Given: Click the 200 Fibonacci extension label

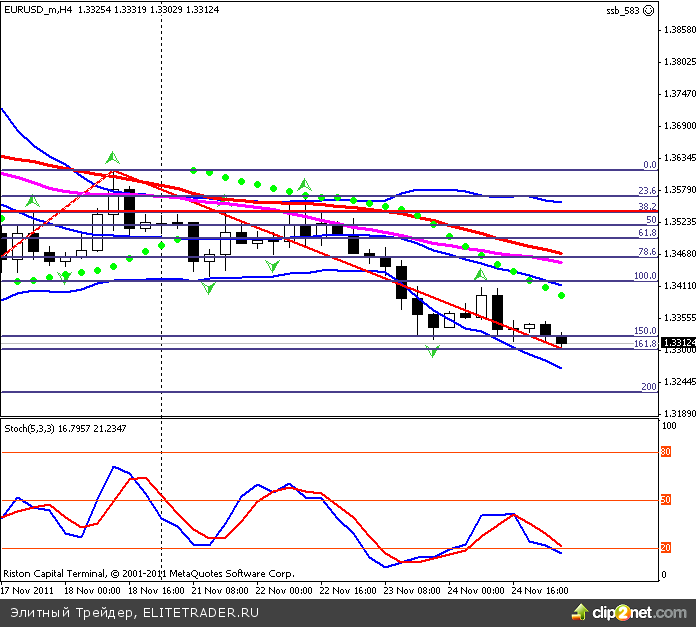Looking at the screenshot, I should click(x=648, y=387).
